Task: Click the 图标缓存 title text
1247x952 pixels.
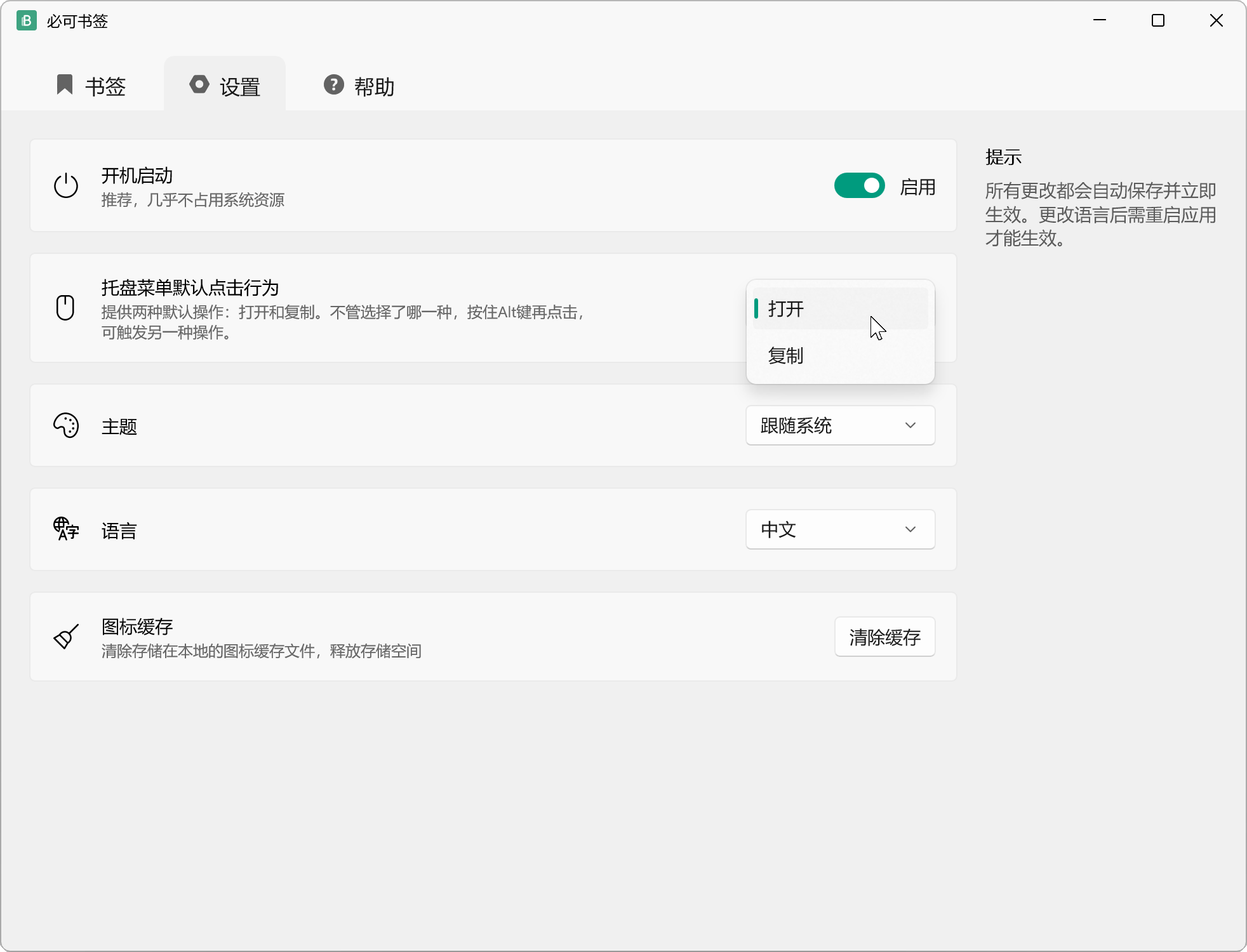Action: [137, 626]
